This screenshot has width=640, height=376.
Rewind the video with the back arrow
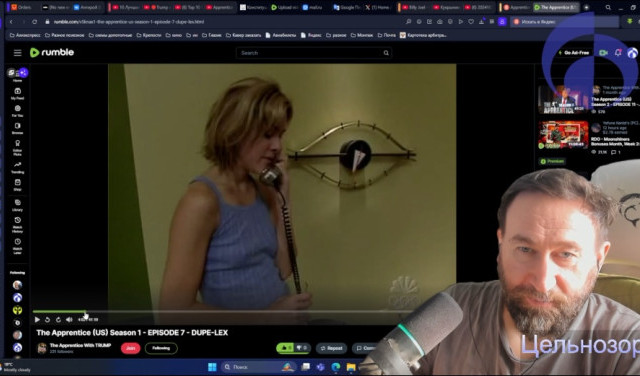[47, 320]
